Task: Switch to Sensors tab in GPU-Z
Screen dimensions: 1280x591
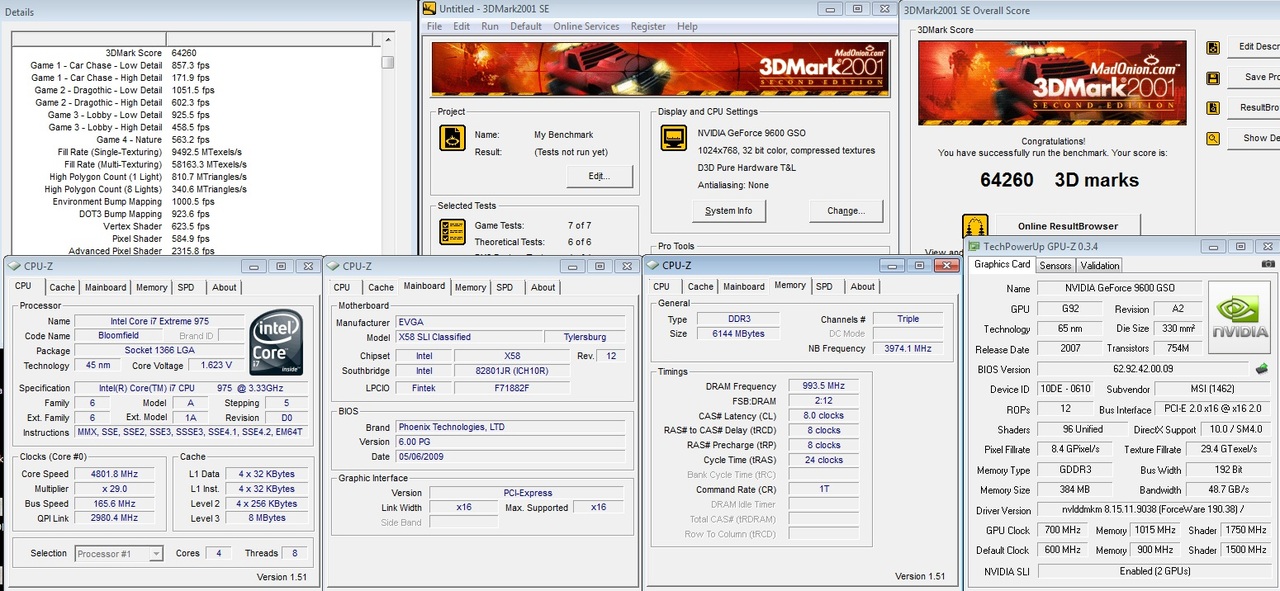Action: tap(1055, 265)
